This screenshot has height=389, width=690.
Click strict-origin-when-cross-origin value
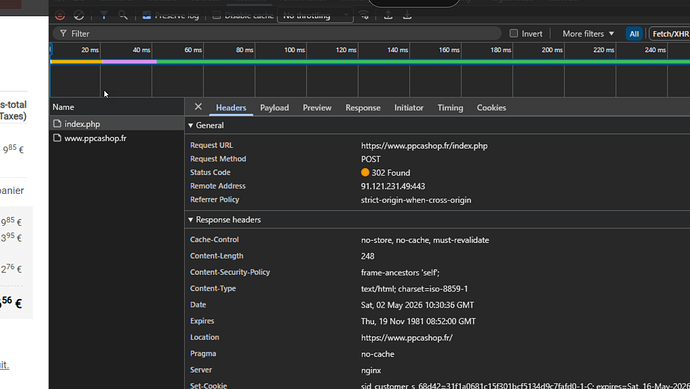click(x=416, y=200)
